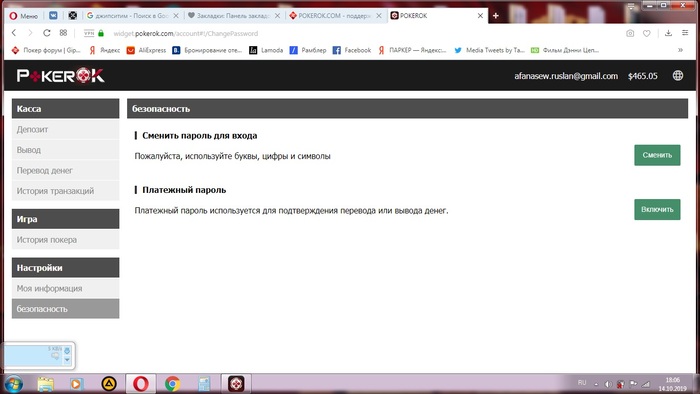The height and width of the screenshot is (394, 700).
Task: Select the безопасность sidebar item
Action: point(65,309)
